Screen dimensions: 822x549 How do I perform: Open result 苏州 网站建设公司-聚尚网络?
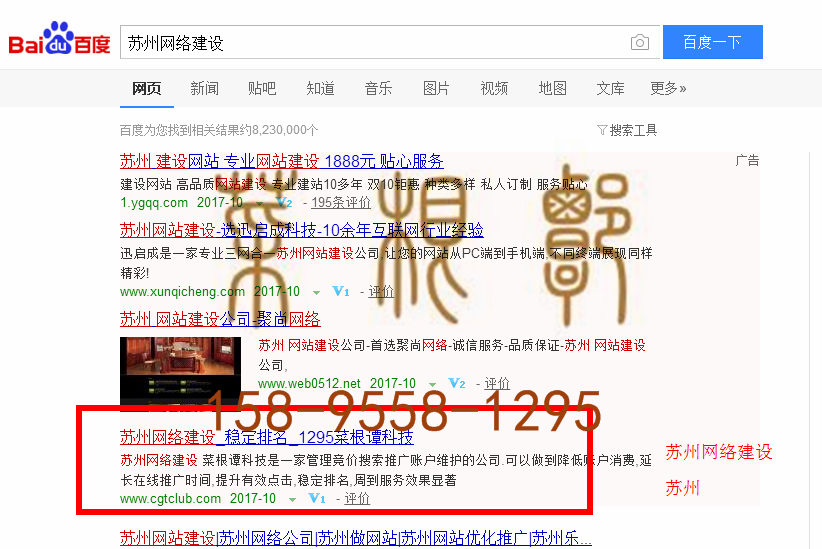click(x=220, y=319)
